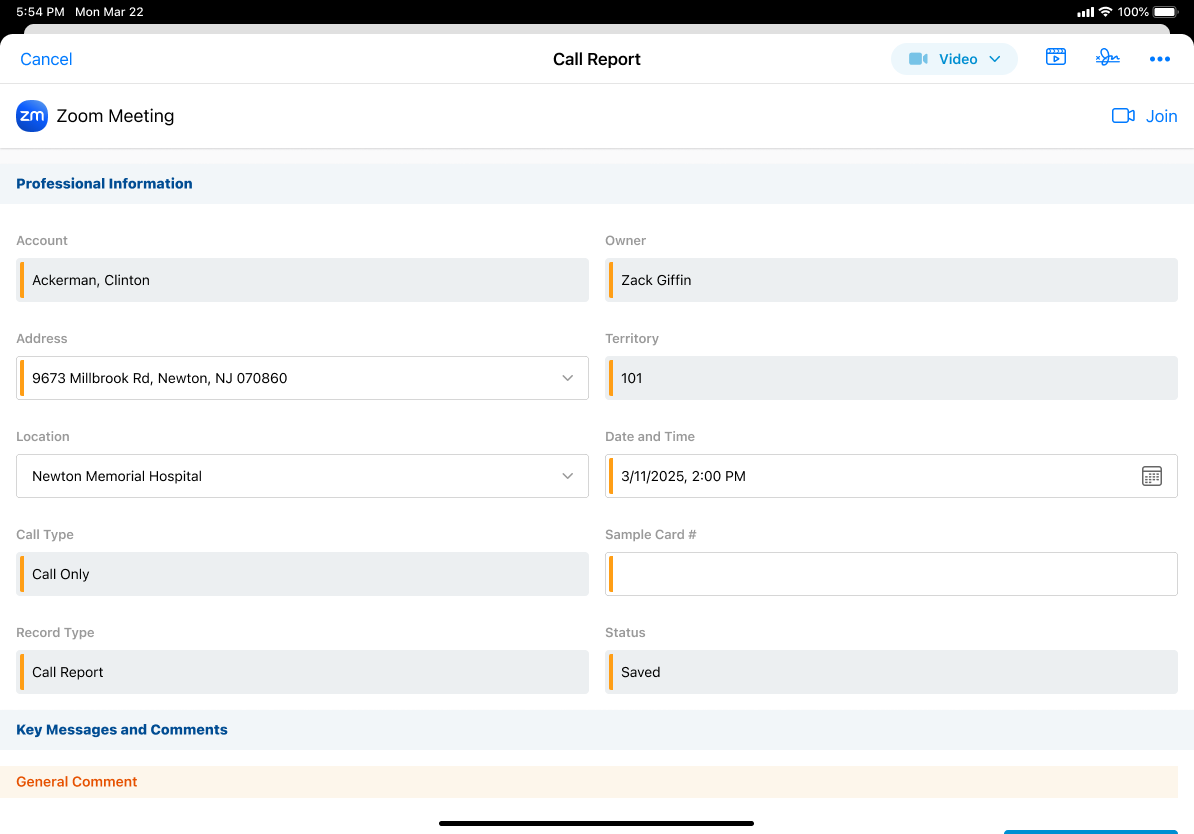Tap the General Comment section heading
1194x834 pixels.
(77, 782)
